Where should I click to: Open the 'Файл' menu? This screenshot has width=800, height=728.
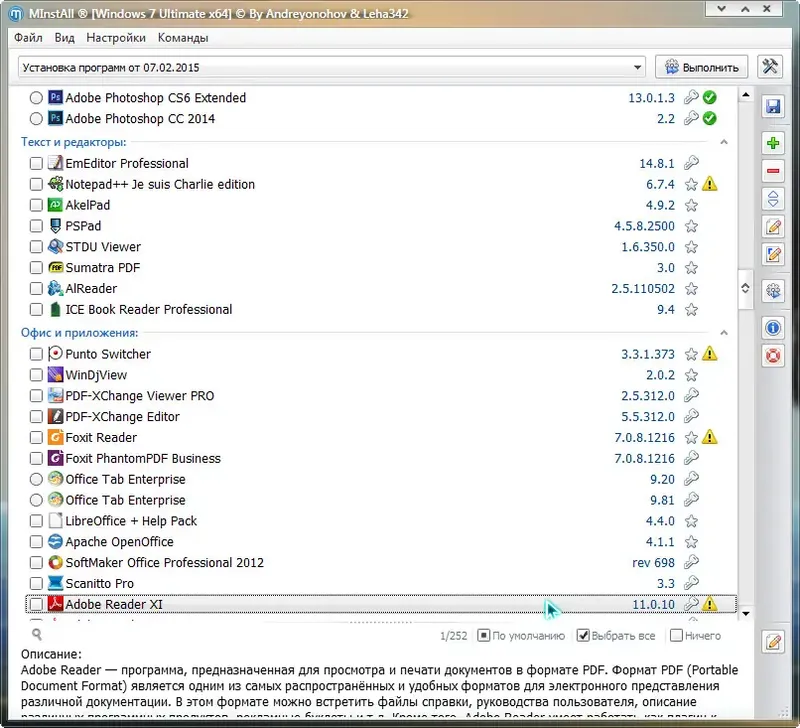28,38
